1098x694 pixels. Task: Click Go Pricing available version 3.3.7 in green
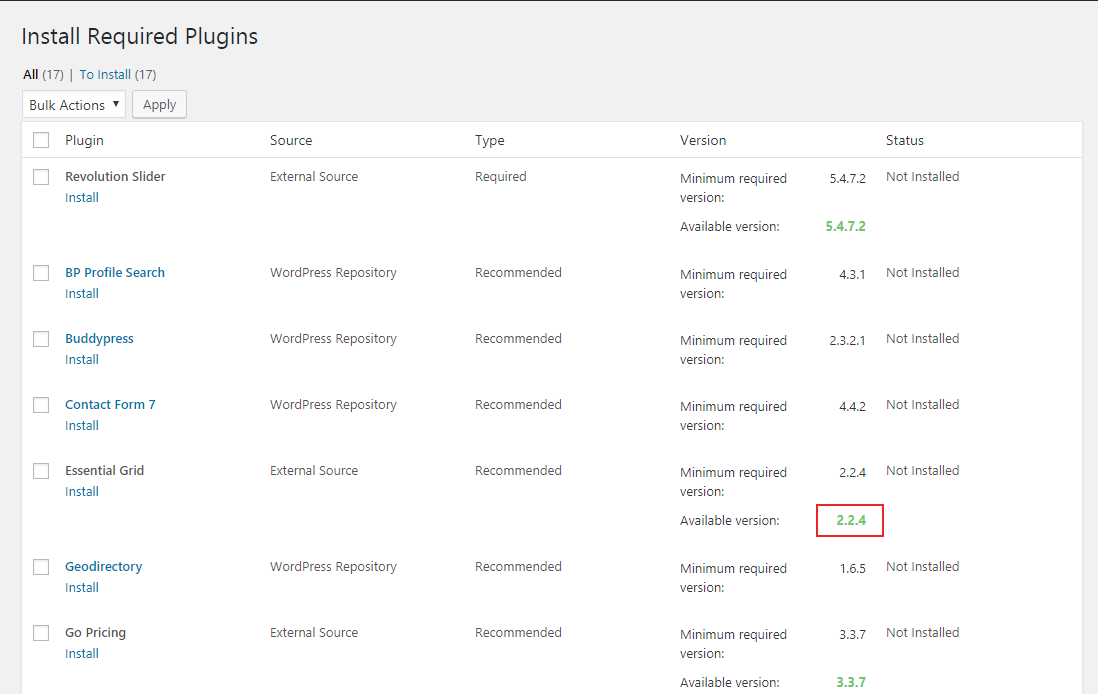tap(851, 682)
